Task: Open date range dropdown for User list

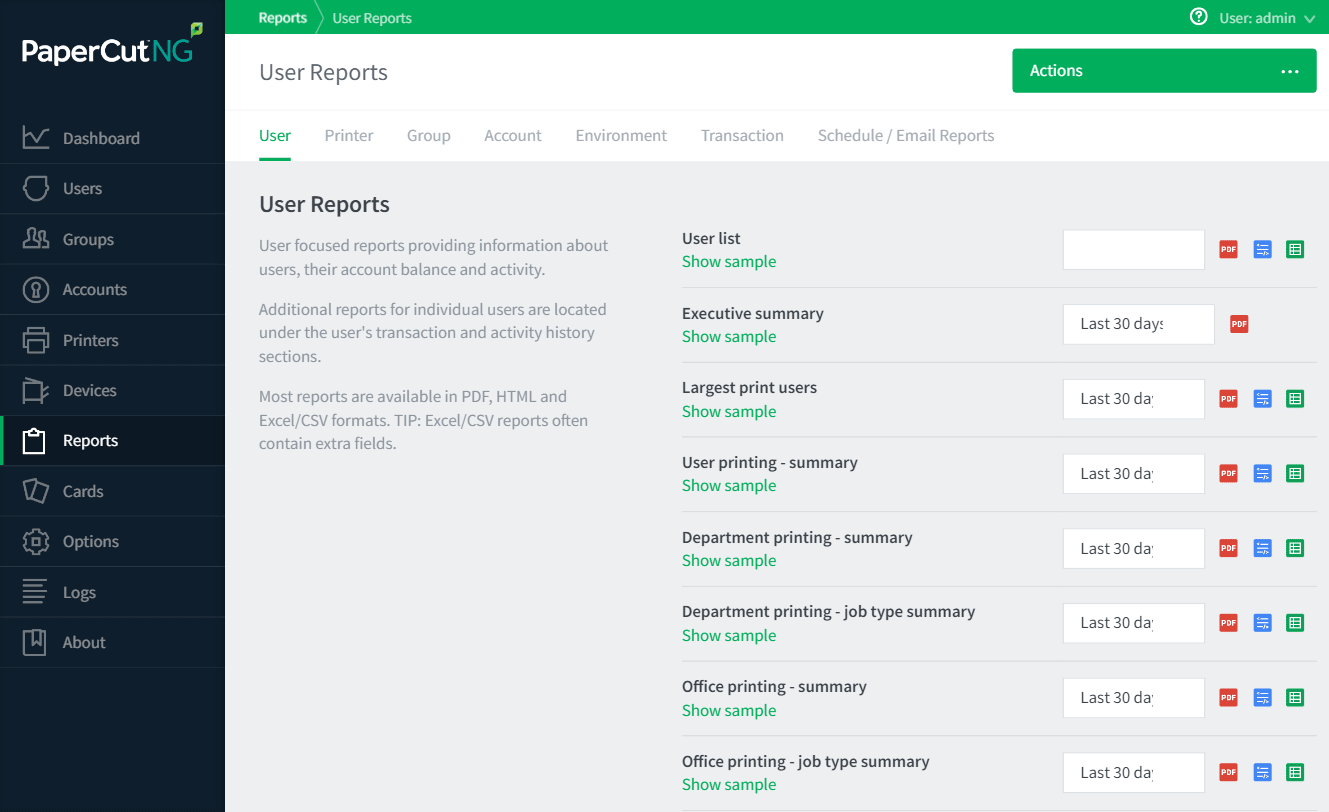Action: [x=1134, y=249]
